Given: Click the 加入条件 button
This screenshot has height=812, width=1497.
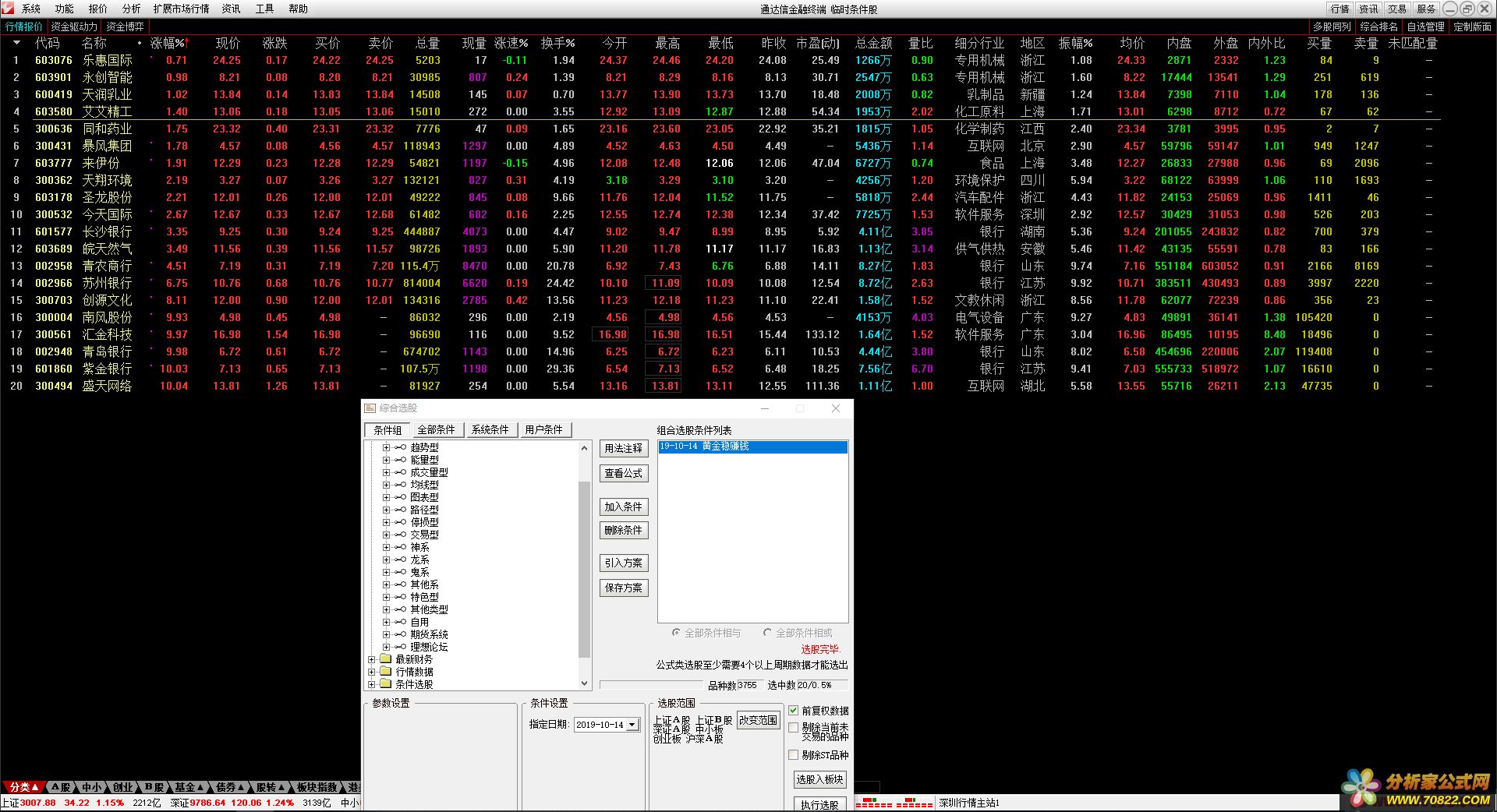Looking at the screenshot, I should (624, 507).
